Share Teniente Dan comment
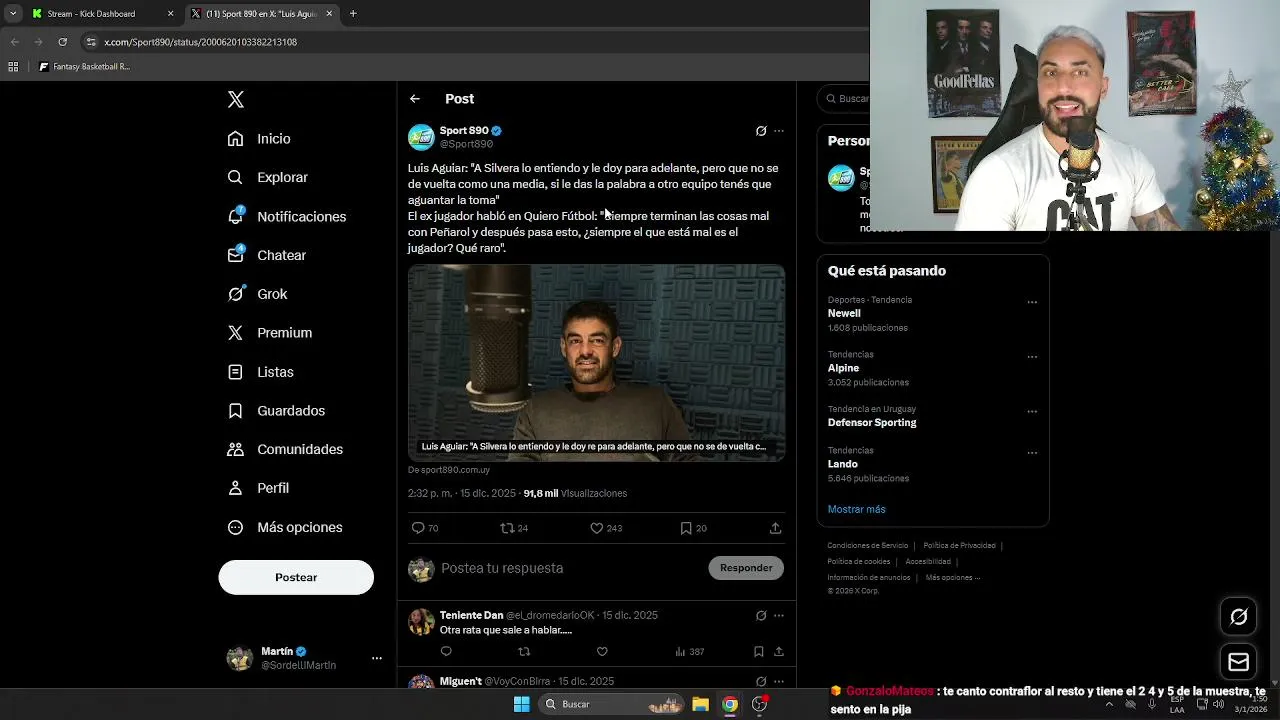Image resolution: width=1280 pixels, height=720 pixels. coord(778,651)
